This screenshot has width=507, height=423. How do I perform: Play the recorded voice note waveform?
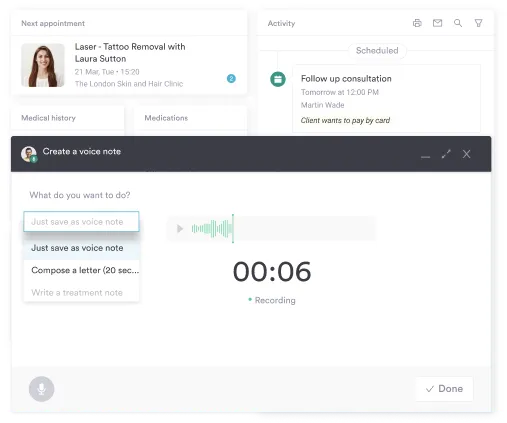tap(180, 229)
